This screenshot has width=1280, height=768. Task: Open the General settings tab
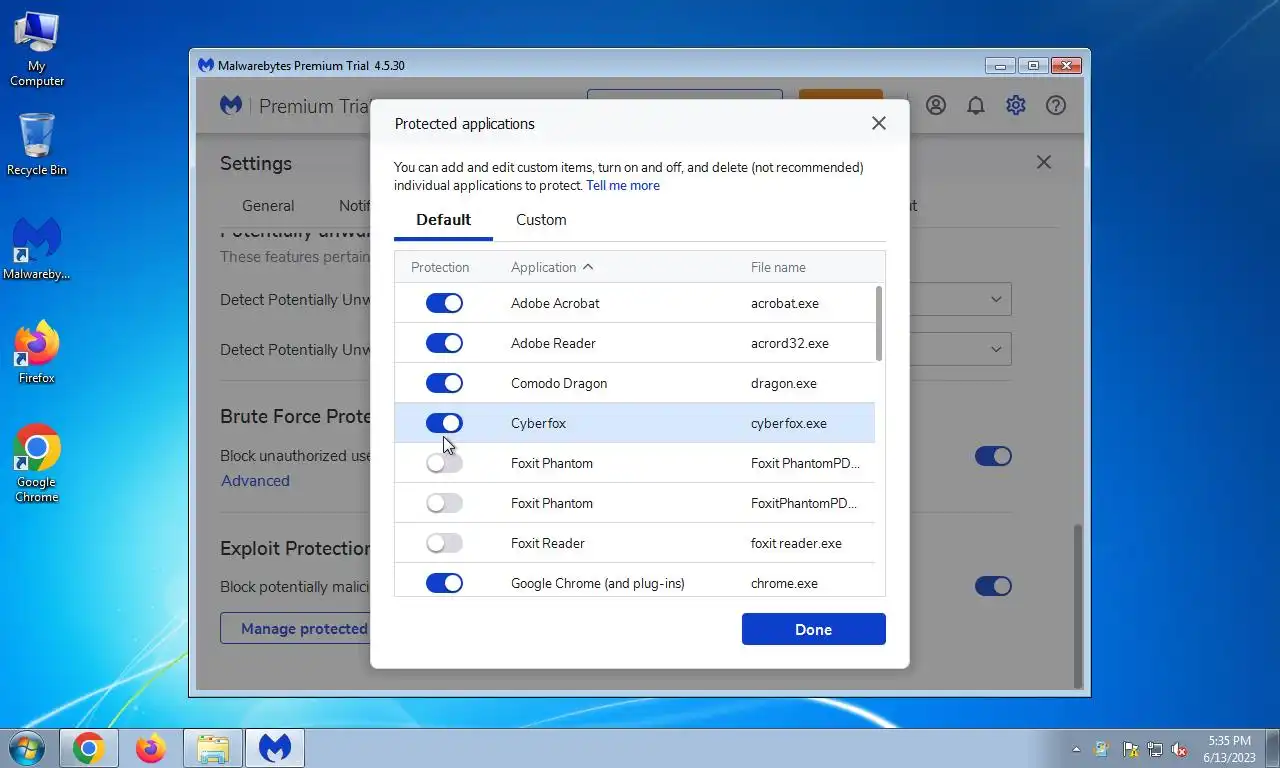coord(268,206)
